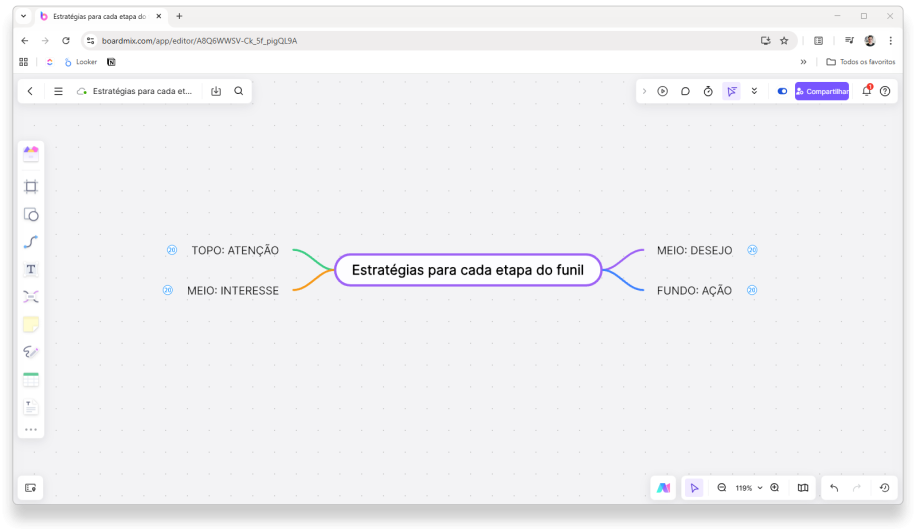Viewport: 920px width, 529px height.
Task: Expand the FUNDO: AÇÃO branch counter
Action: (752, 290)
